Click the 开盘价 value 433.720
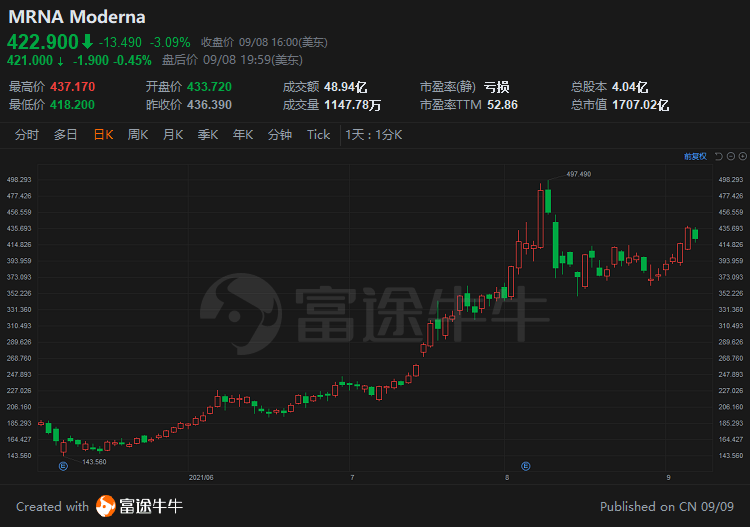This screenshot has width=750, height=527. (x=210, y=87)
